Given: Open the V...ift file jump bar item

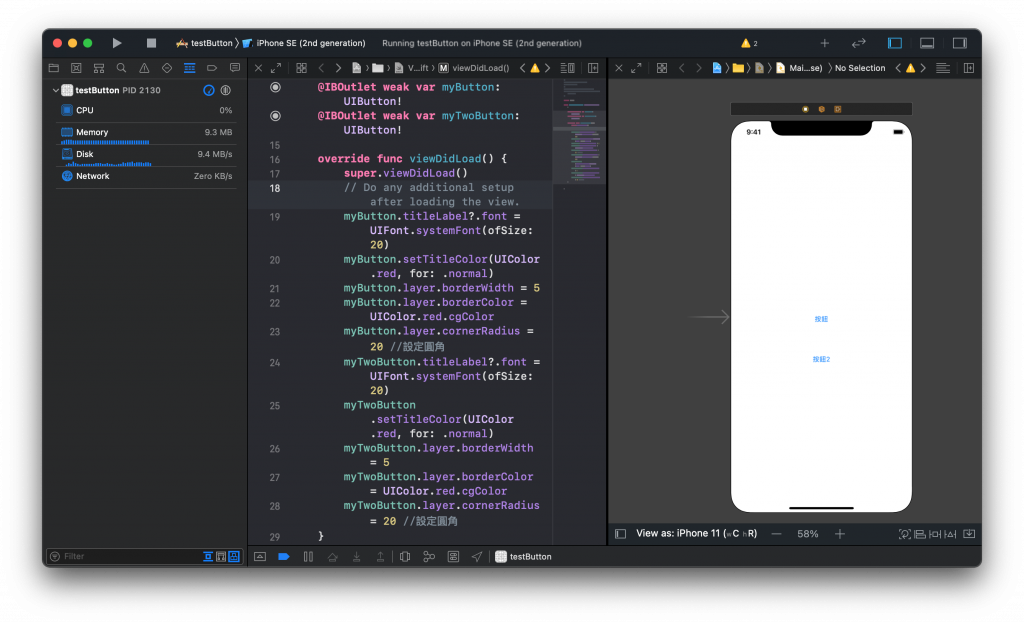Looking at the screenshot, I should pos(411,68).
